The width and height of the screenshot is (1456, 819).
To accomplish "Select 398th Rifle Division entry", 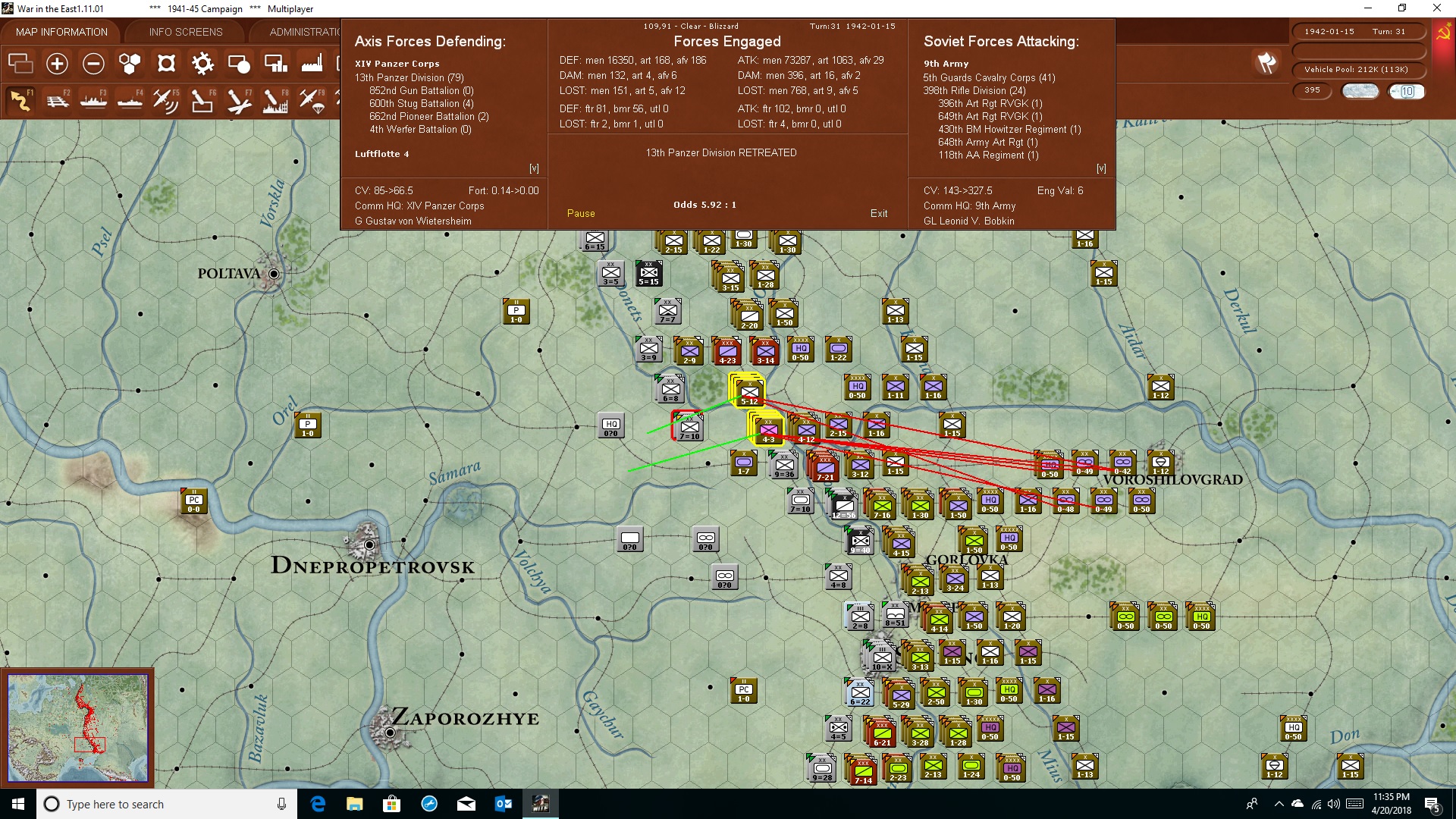I will (x=974, y=90).
